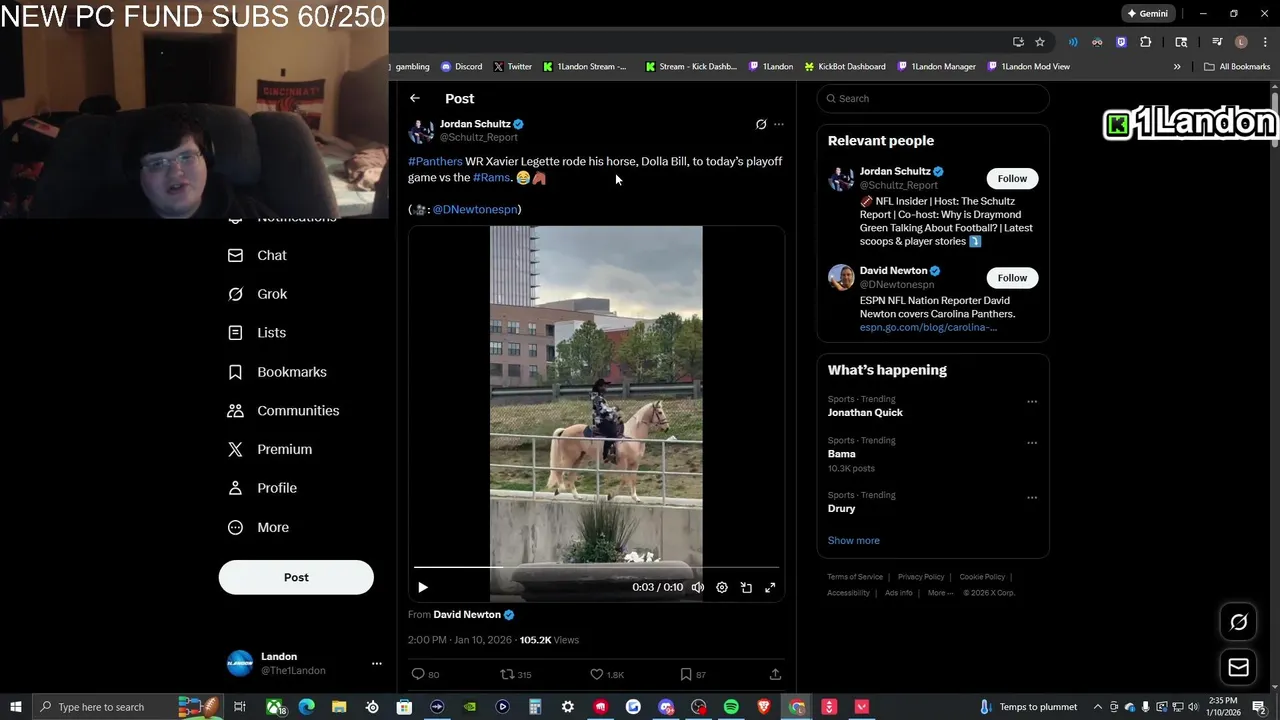The height and width of the screenshot is (720, 1280).
Task: Open the #Rams hashtag
Action: coord(491,177)
